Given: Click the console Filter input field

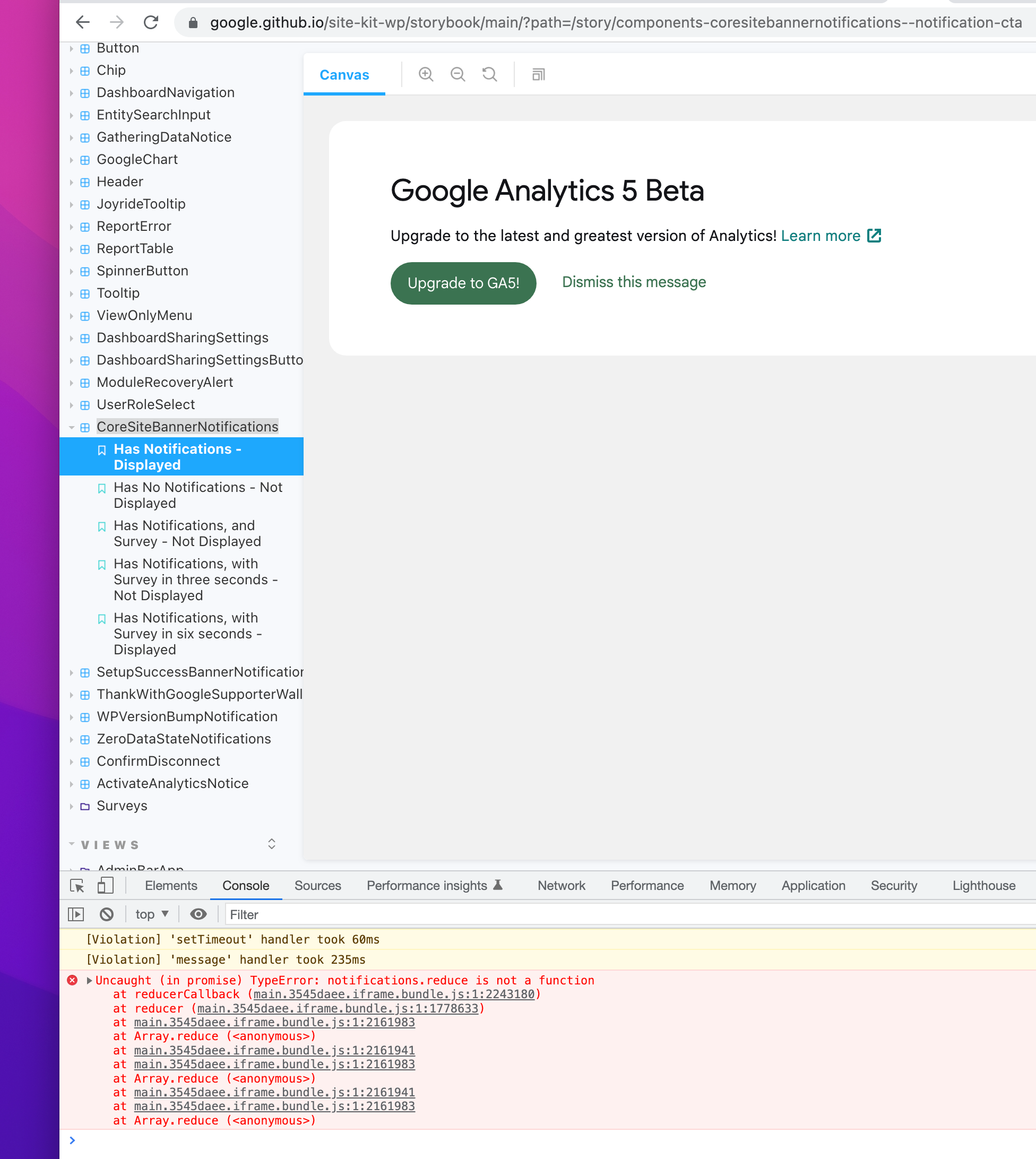Looking at the screenshot, I should point(342,914).
